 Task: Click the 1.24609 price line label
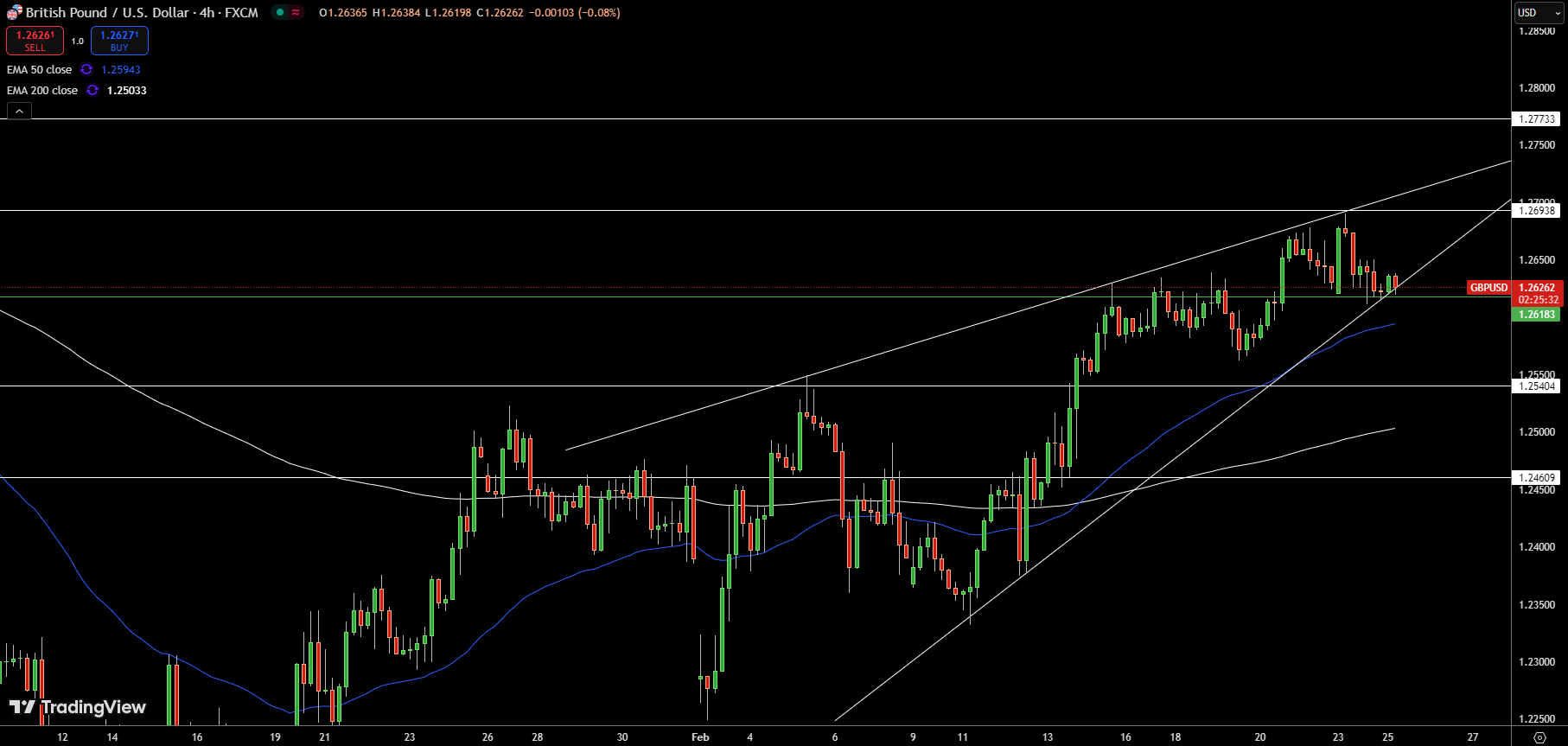[1537, 478]
